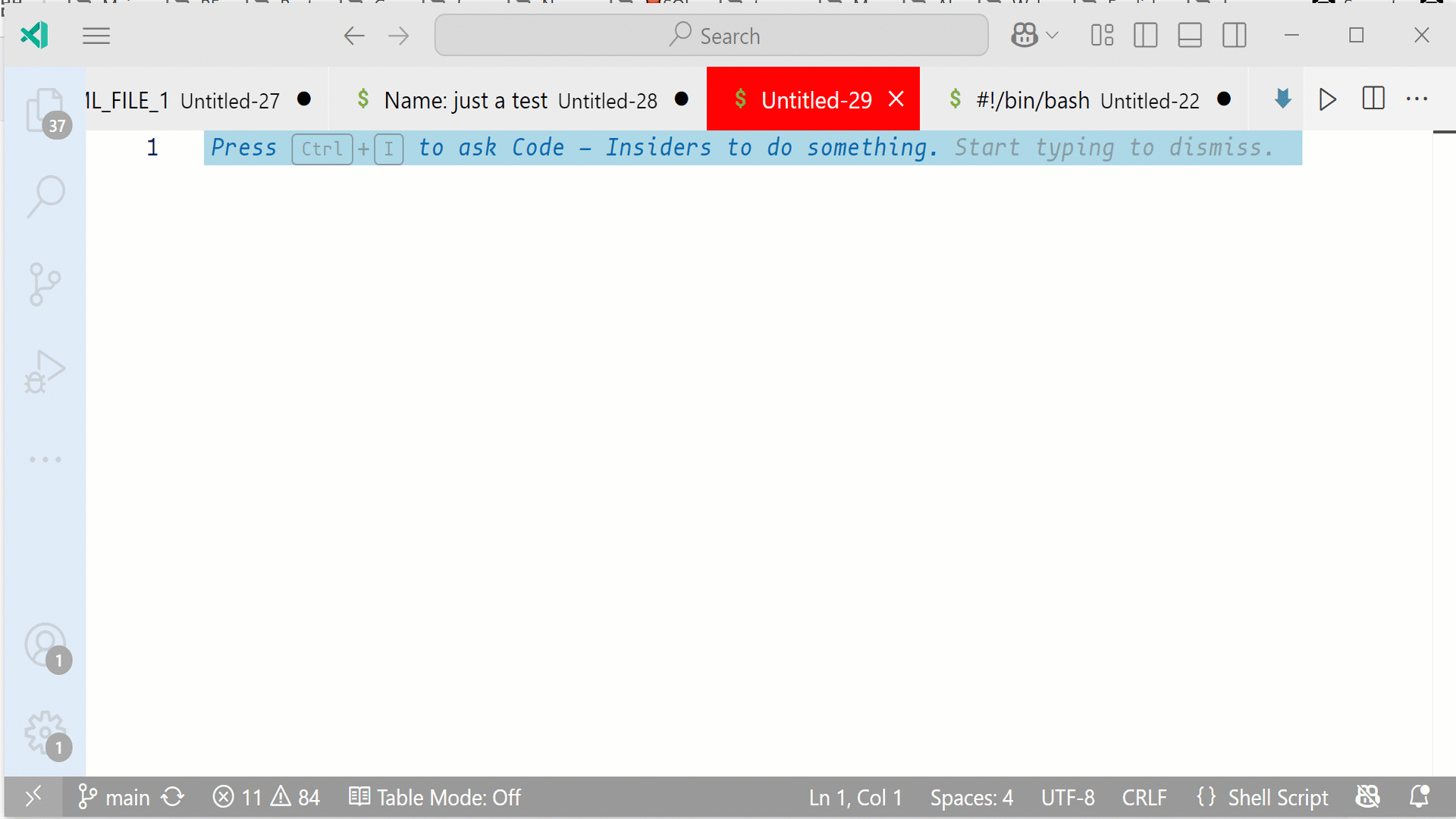The height and width of the screenshot is (819, 1456).
Task: Open more editor actions ellipsis menu
Action: (1417, 99)
